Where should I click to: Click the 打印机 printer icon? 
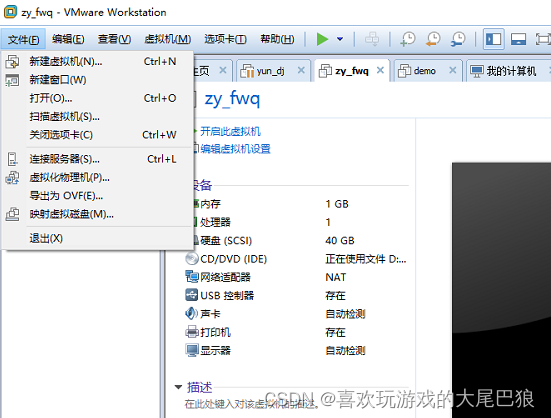pyautogui.click(x=192, y=332)
